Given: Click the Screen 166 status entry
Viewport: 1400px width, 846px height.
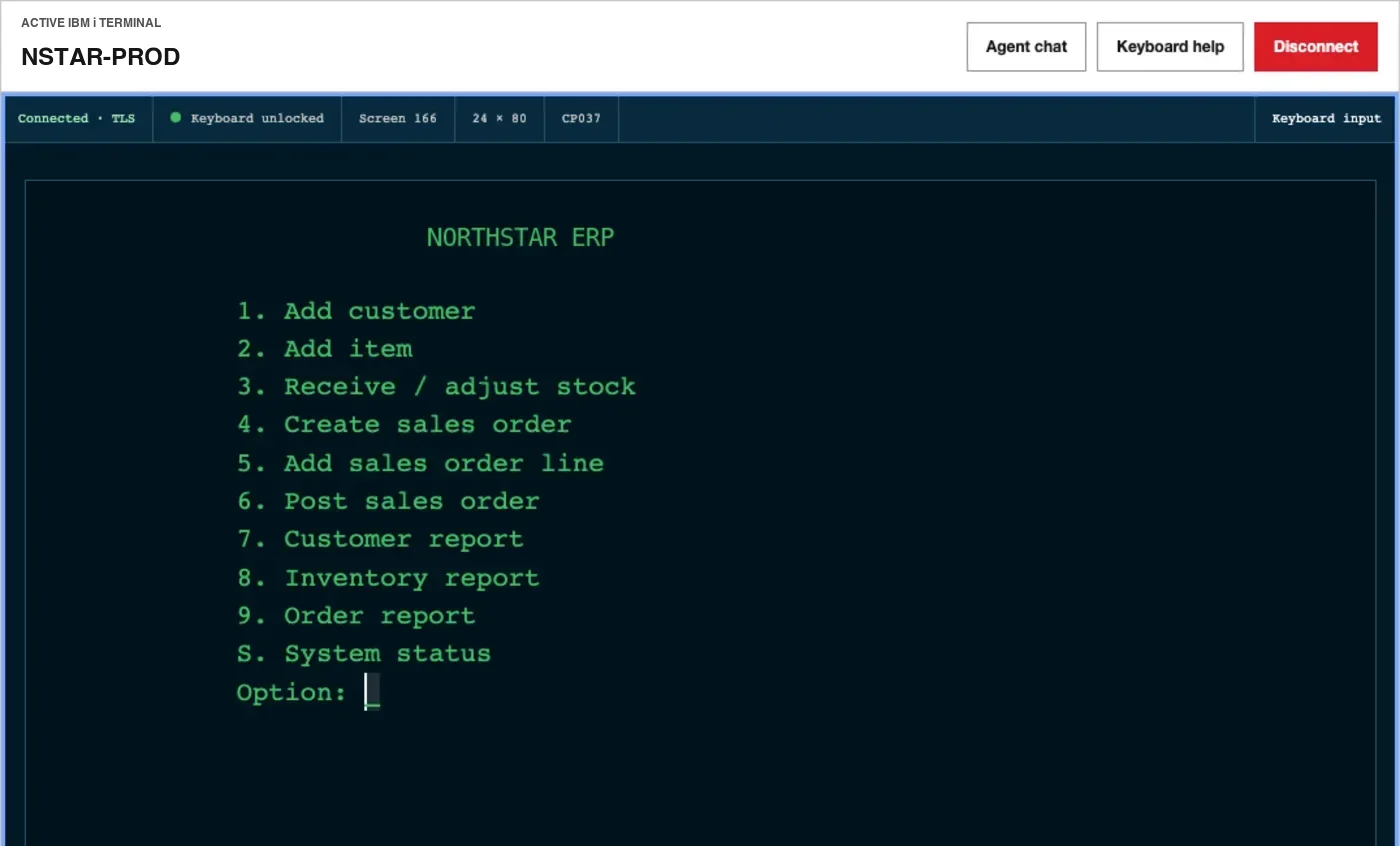Looking at the screenshot, I should [x=398, y=118].
